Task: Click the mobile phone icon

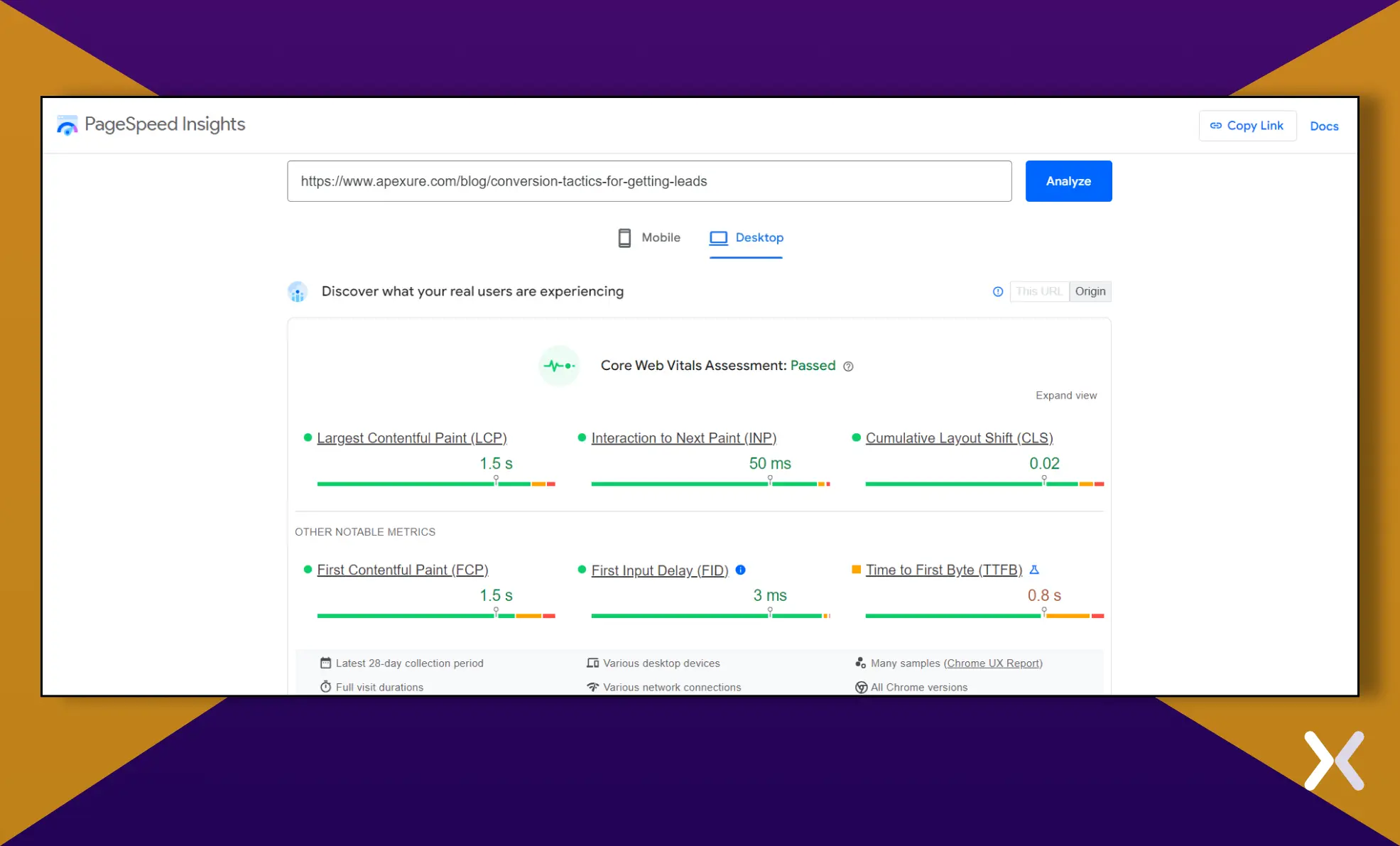Action: (x=624, y=238)
